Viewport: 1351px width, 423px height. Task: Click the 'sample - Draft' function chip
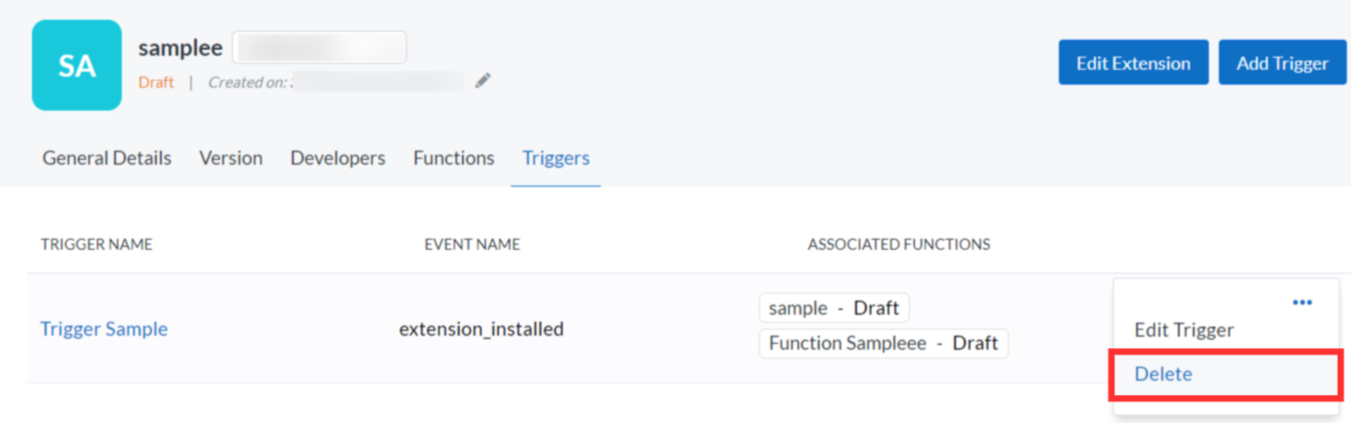pos(834,308)
